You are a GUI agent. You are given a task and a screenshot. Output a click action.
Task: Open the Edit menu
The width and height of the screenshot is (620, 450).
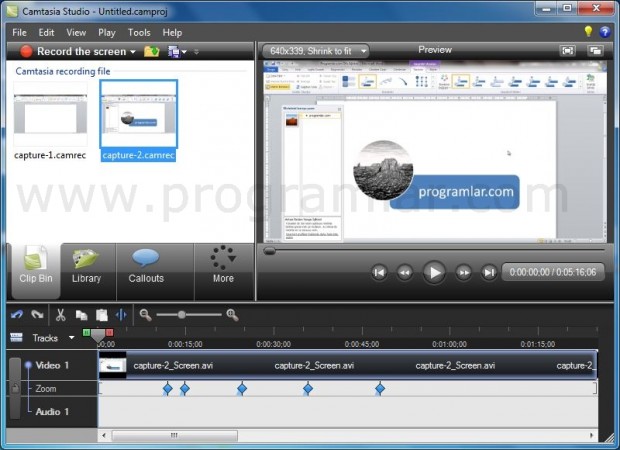(x=46, y=32)
